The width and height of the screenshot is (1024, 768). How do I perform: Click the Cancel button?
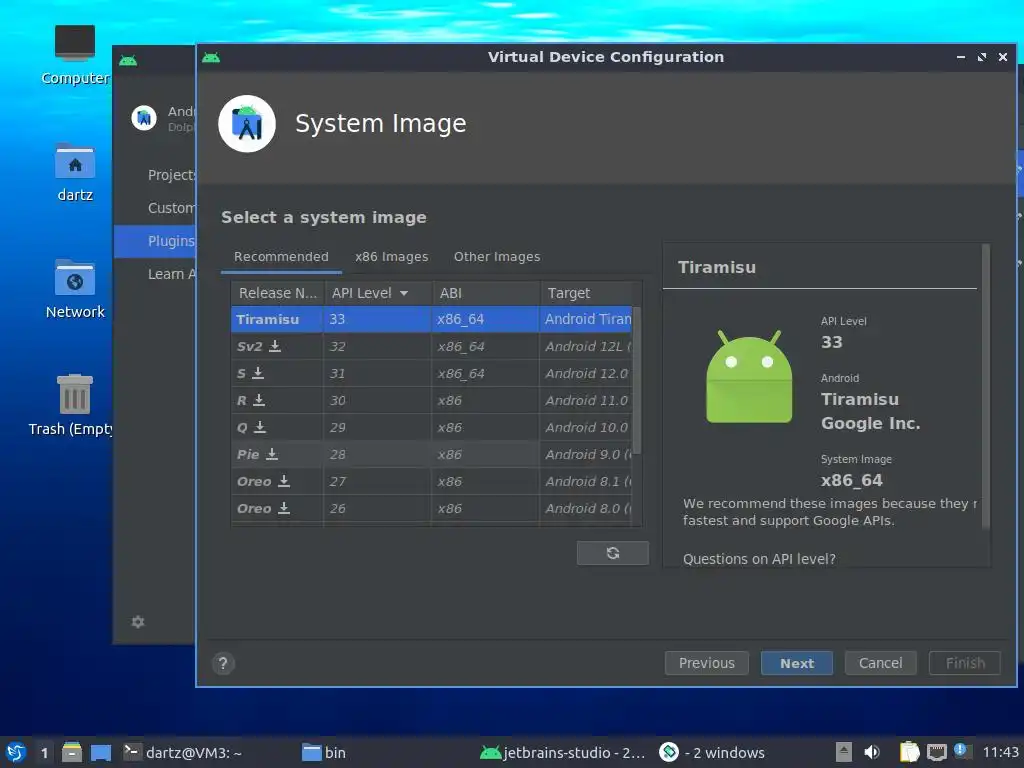880,664
